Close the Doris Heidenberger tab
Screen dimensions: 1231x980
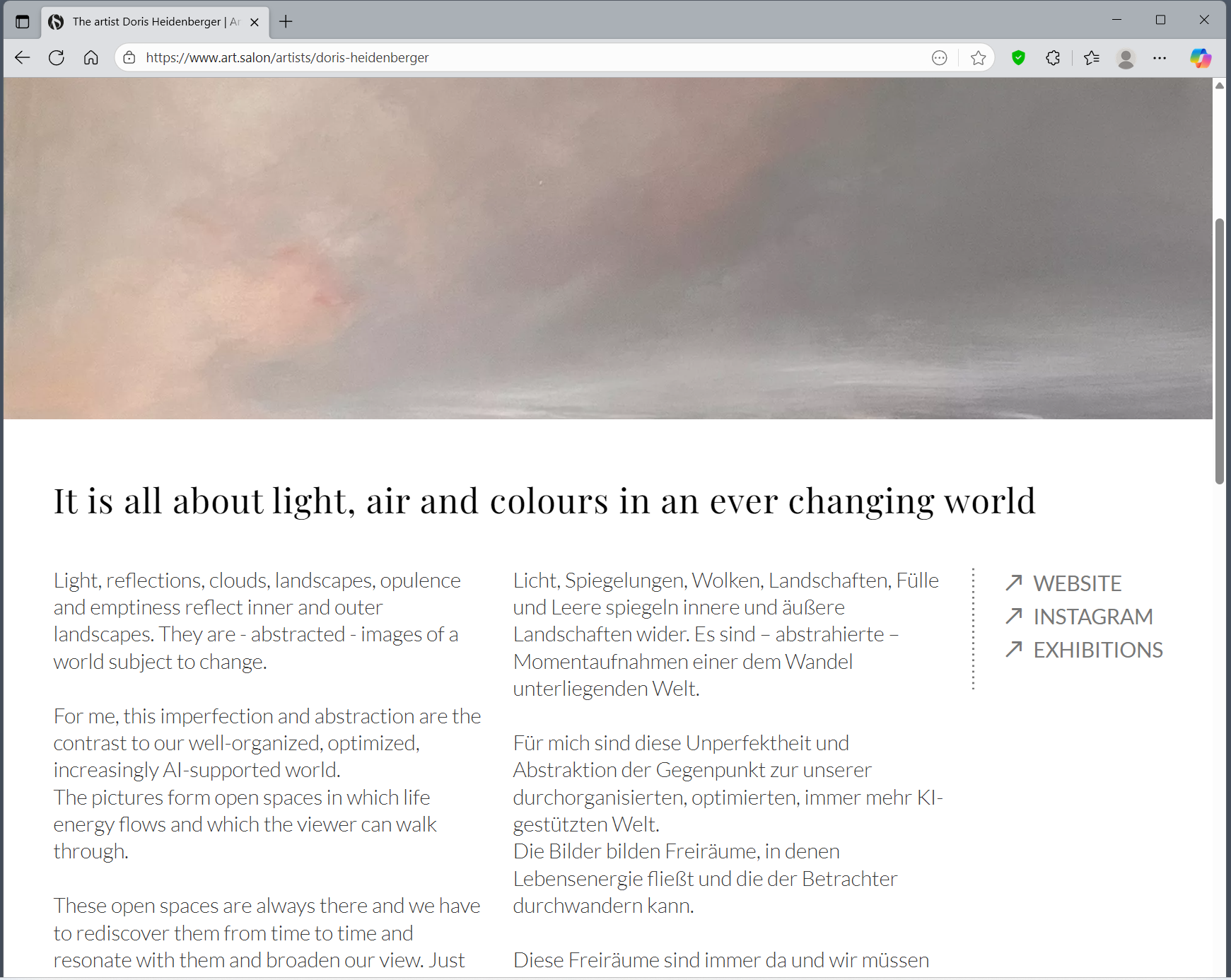[x=255, y=22]
